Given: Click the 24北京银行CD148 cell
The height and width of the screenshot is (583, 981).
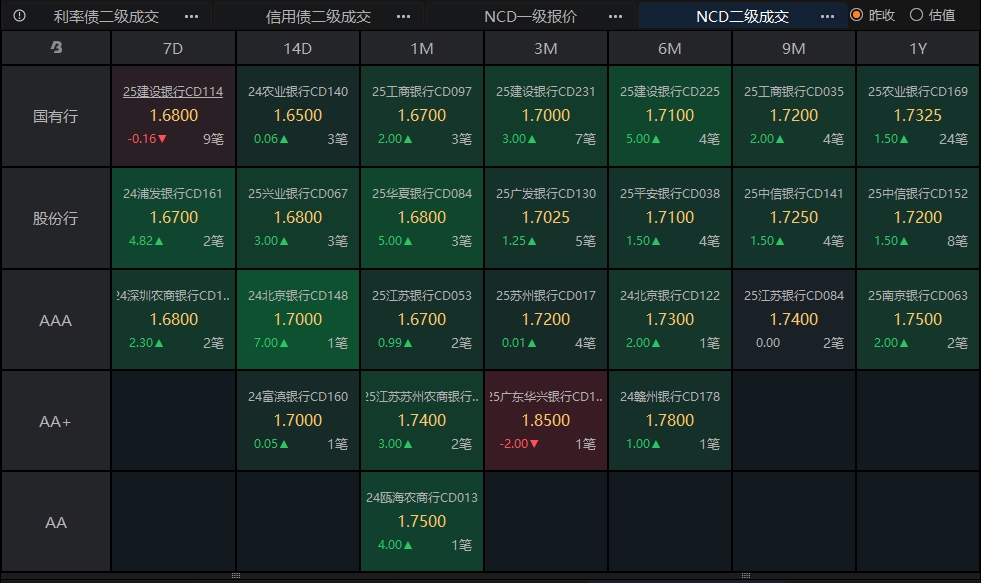Looking at the screenshot, I should tap(298, 320).
